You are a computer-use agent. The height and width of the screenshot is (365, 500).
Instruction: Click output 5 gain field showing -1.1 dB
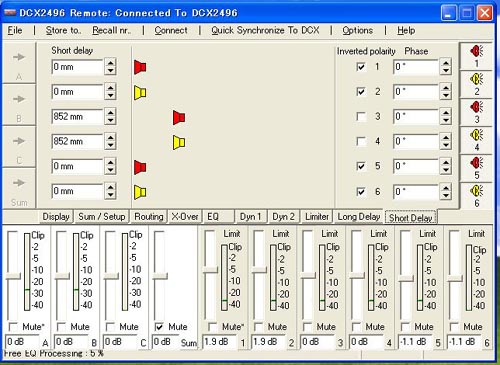(x=415, y=342)
